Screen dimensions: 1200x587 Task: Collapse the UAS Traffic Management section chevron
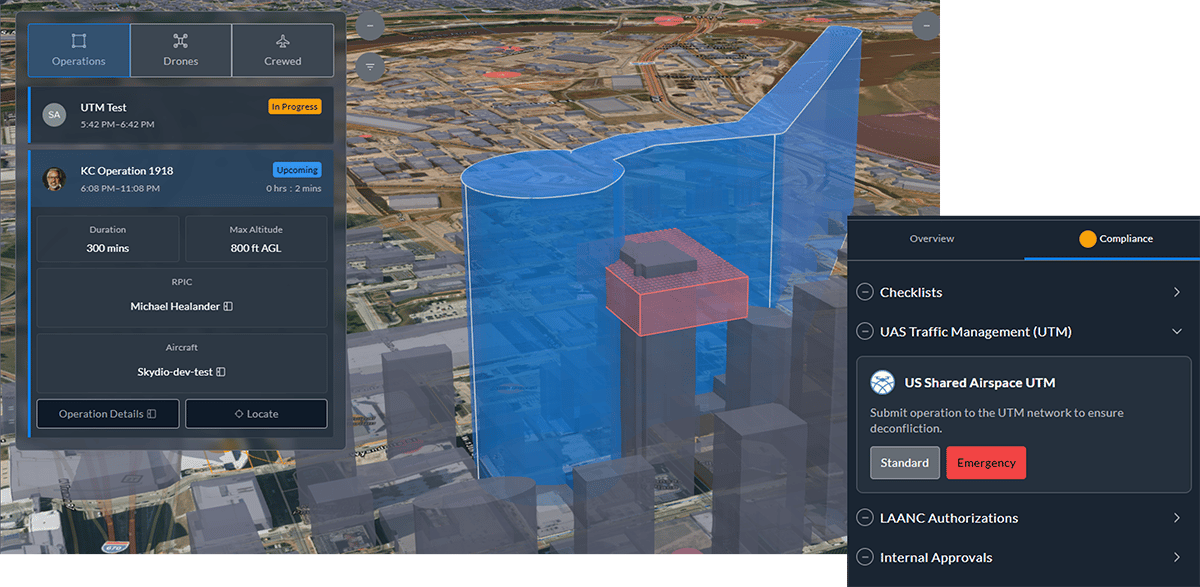click(1177, 332)
